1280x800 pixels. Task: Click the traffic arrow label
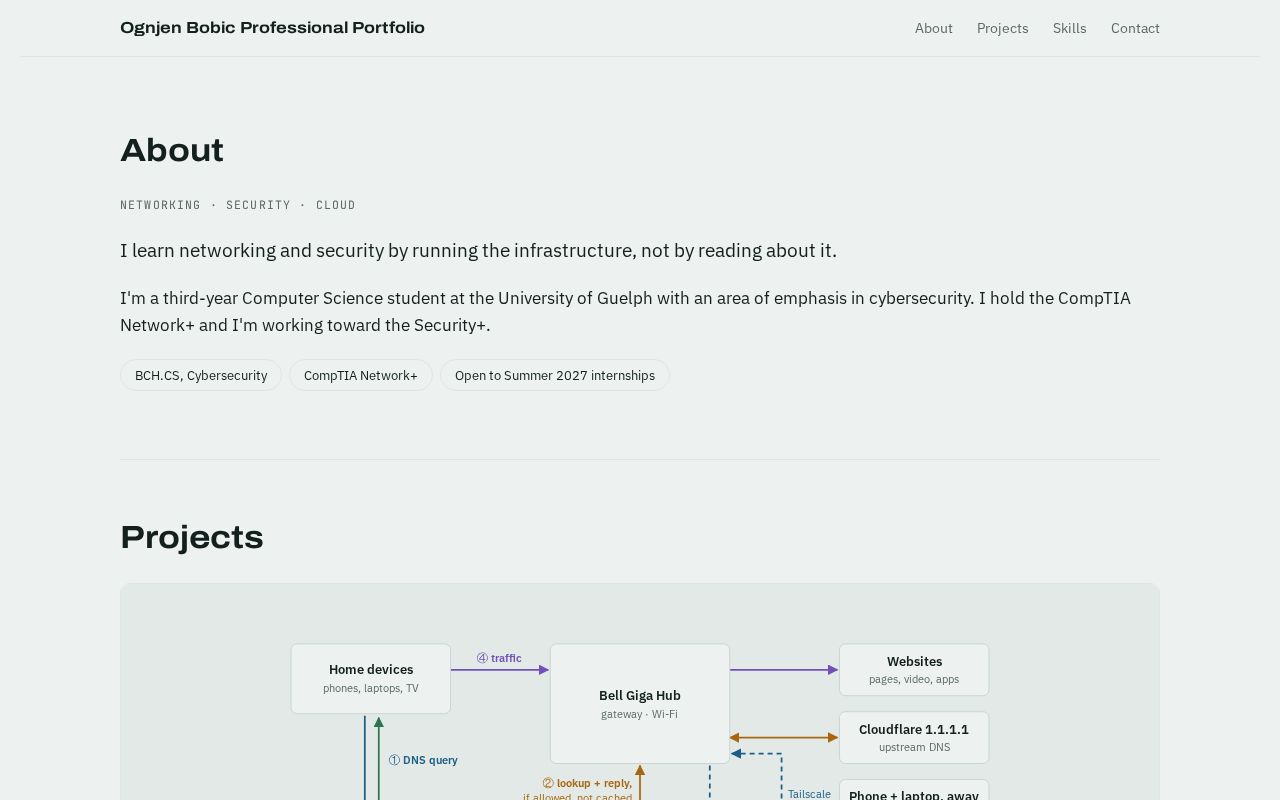(x=499, y=658)
